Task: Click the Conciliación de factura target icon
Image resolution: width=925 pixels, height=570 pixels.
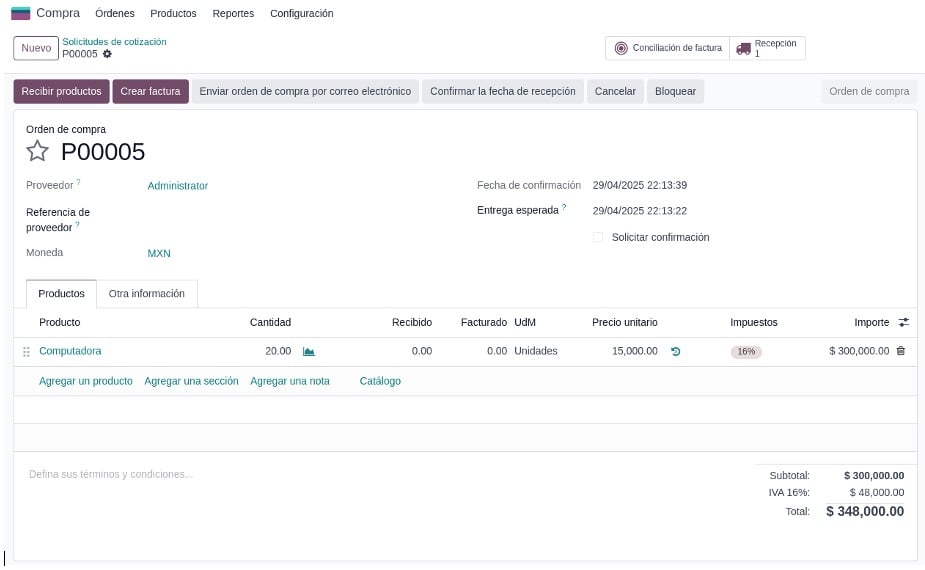Action: (x=621, y=48)
